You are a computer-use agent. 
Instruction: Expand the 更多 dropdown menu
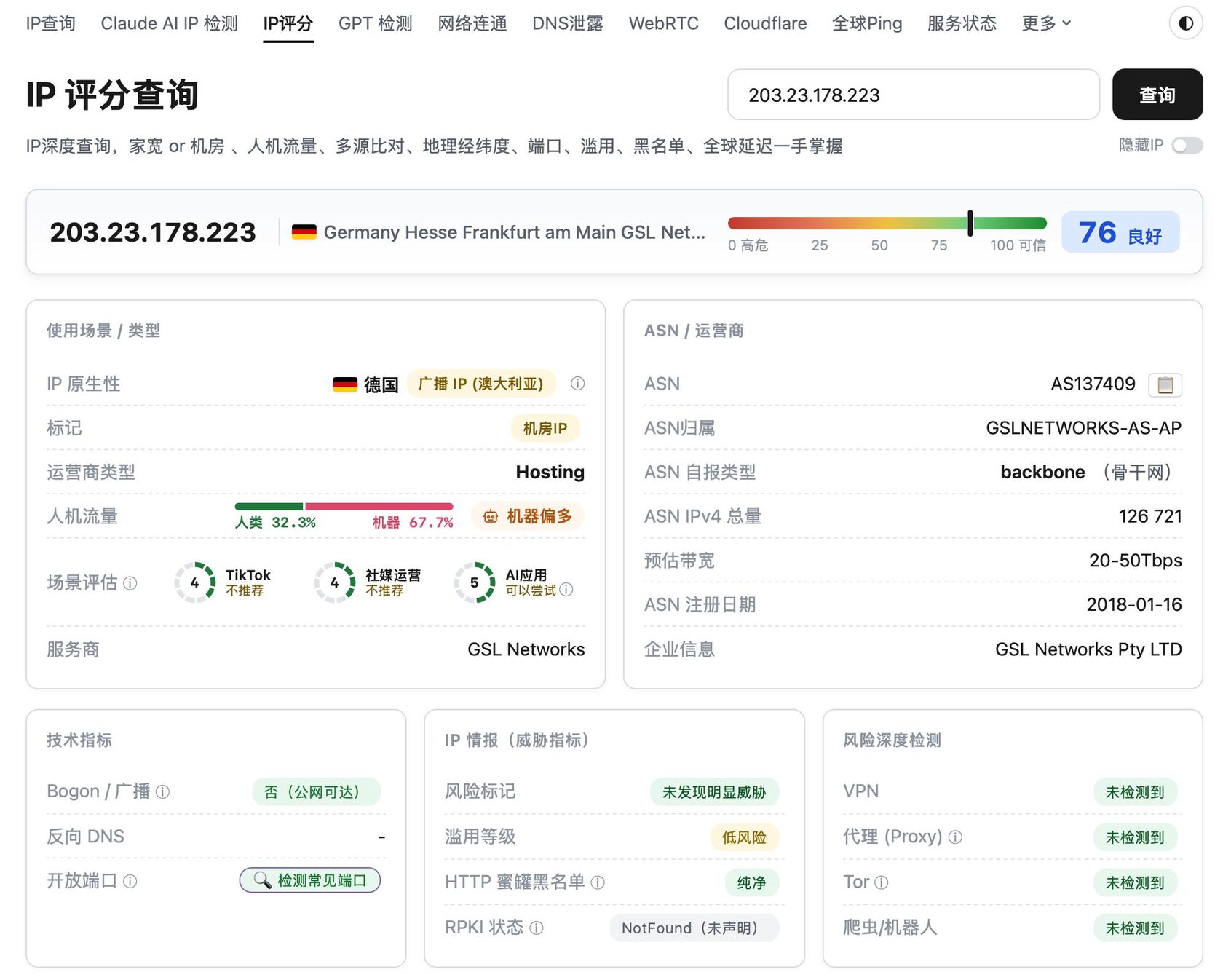[x=1046, y=23]
